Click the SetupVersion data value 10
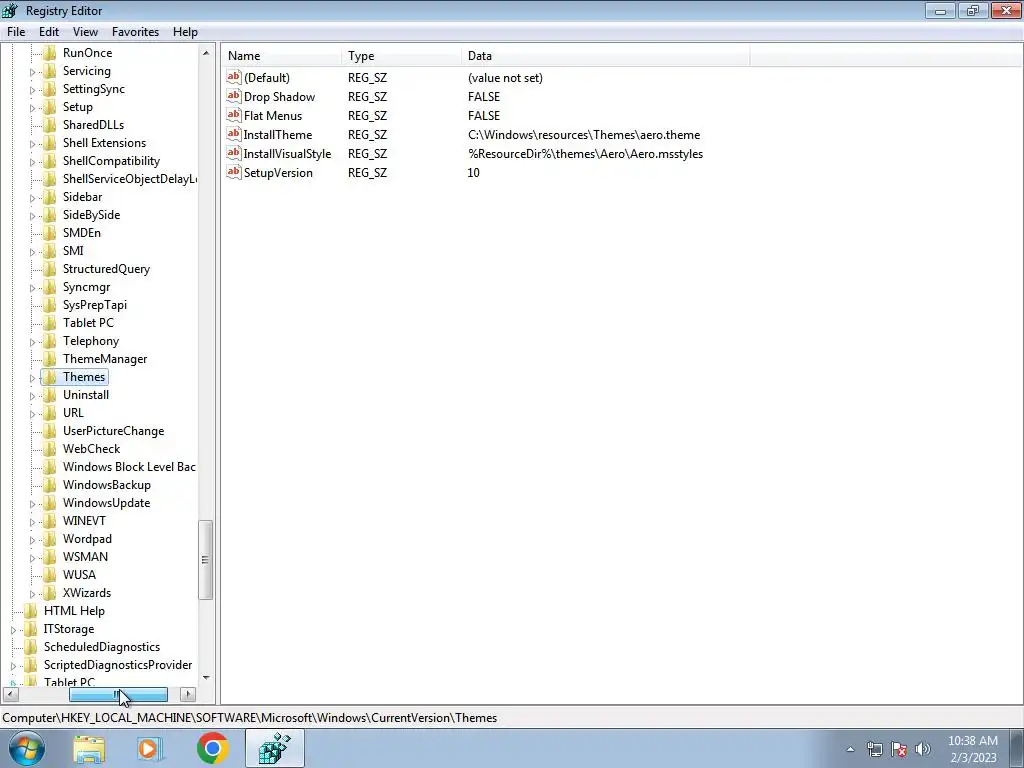This screenshot has width=1024, height=768. click(473, 172)
